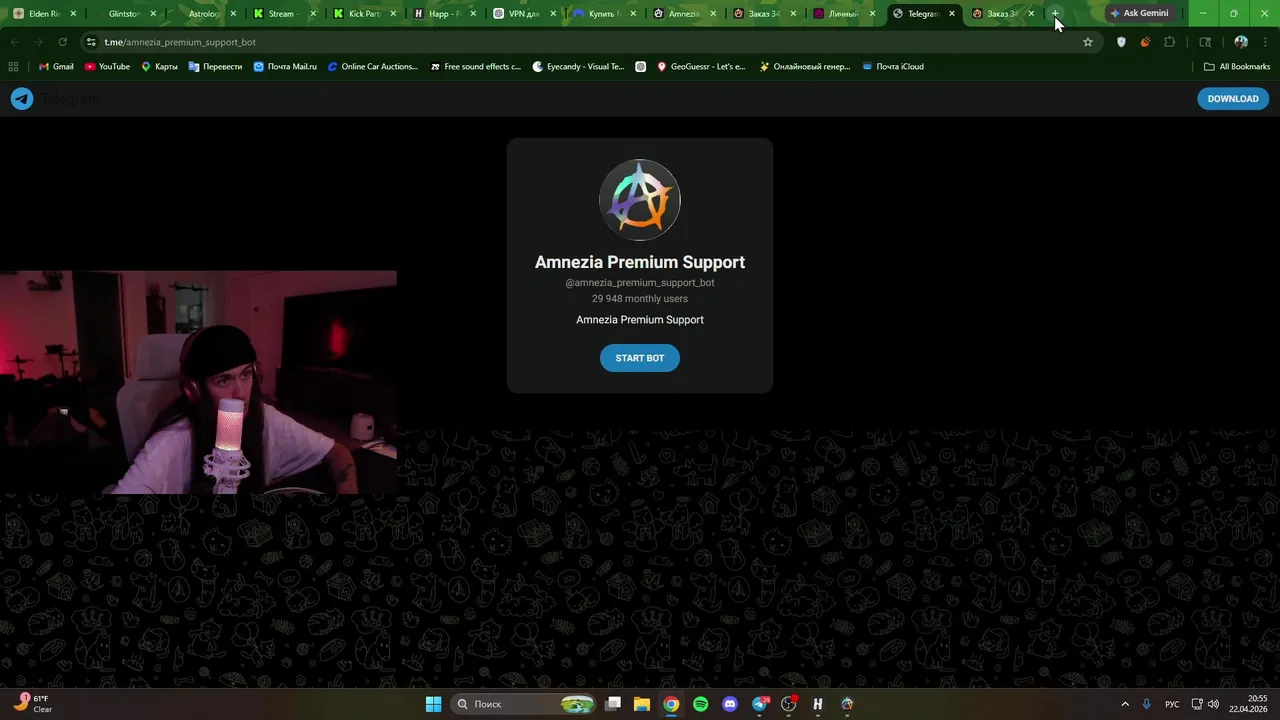Image resolution: width=1280 pixels, height=720 pixels.
Task: Open the Перевести bookmark
Action: pyautogui.click(x=215, y=66)
